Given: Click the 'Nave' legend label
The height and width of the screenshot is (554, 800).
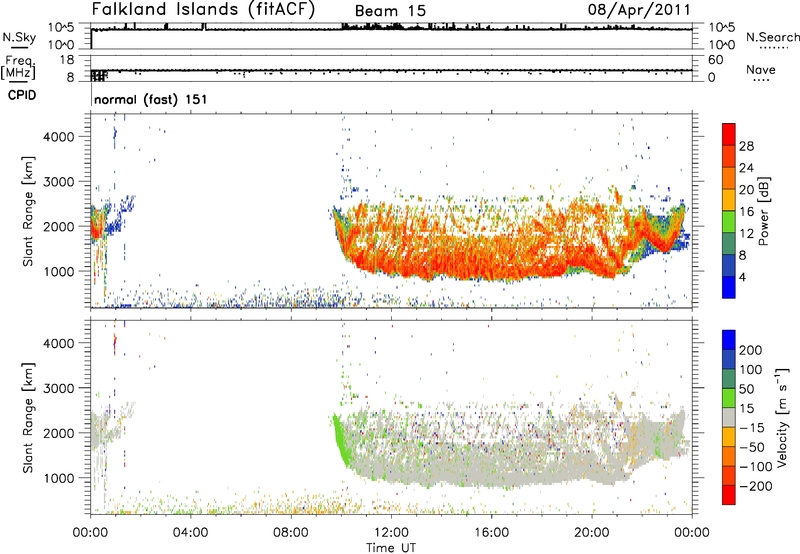Looking at the screenshot, I should (760, 69).
